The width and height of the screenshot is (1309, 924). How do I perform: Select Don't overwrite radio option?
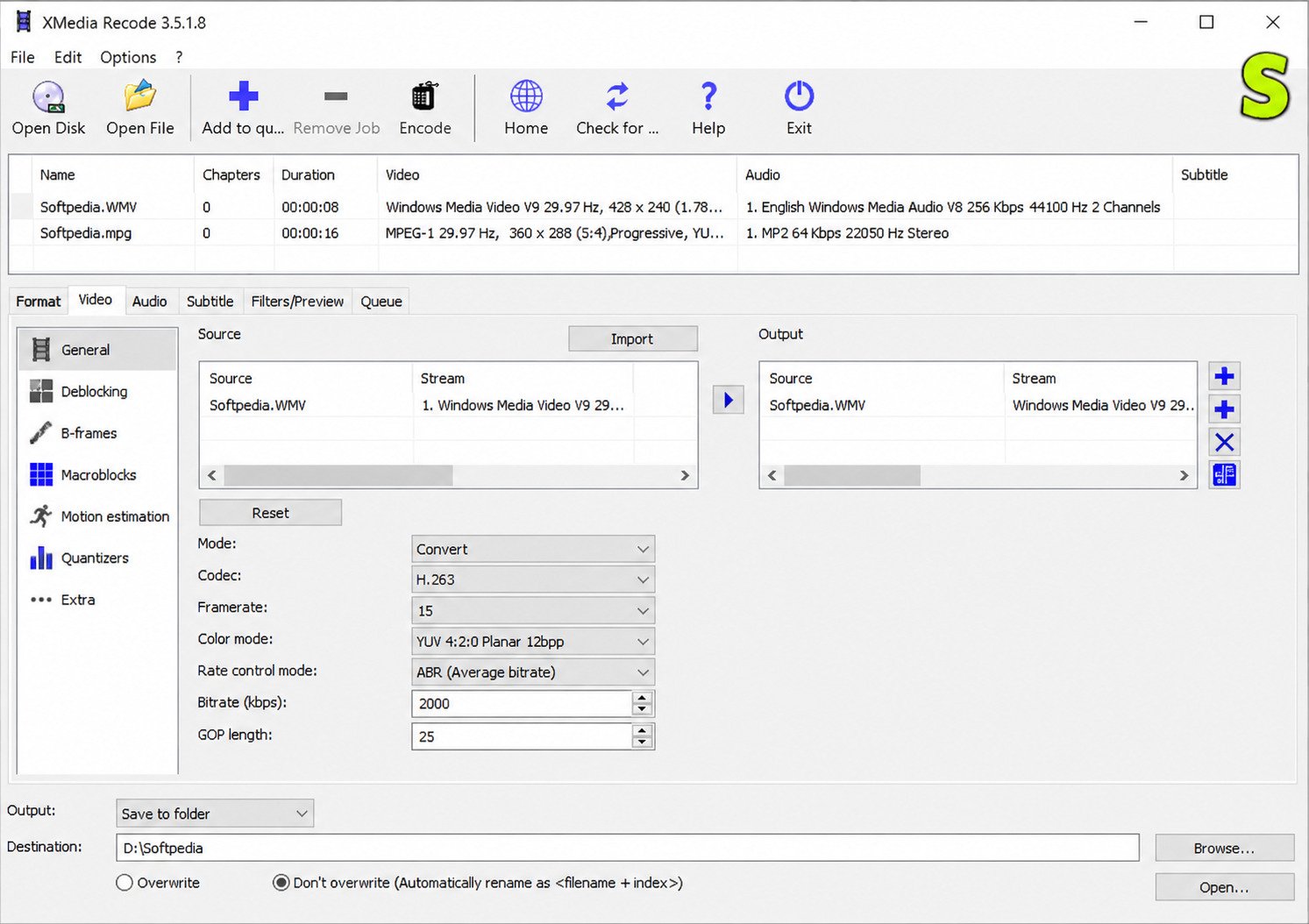coord(281,883)
